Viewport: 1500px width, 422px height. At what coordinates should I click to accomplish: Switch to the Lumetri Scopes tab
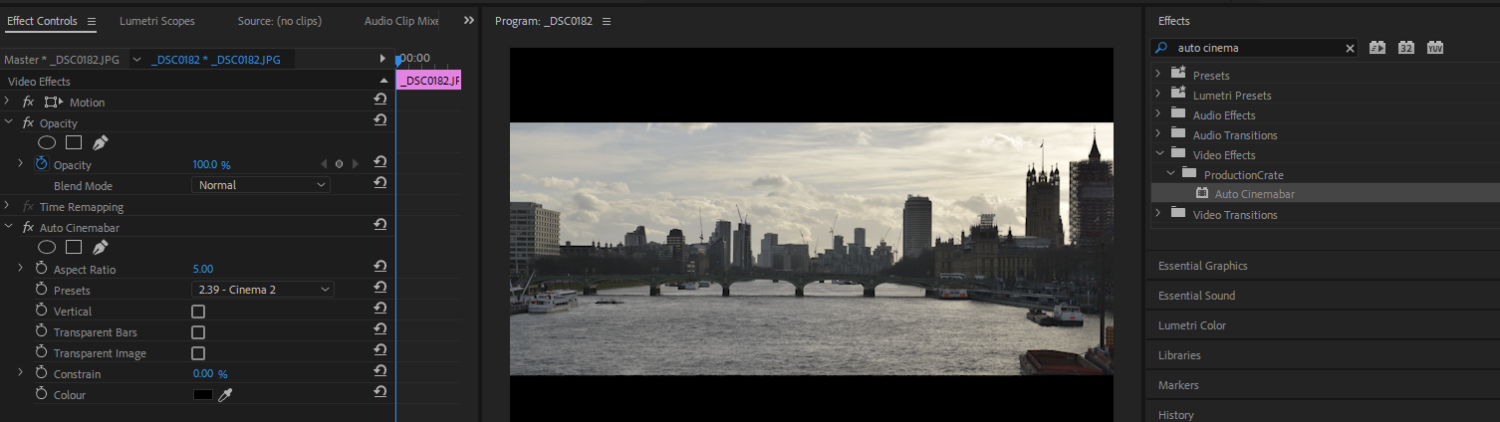tap(157, 21)
